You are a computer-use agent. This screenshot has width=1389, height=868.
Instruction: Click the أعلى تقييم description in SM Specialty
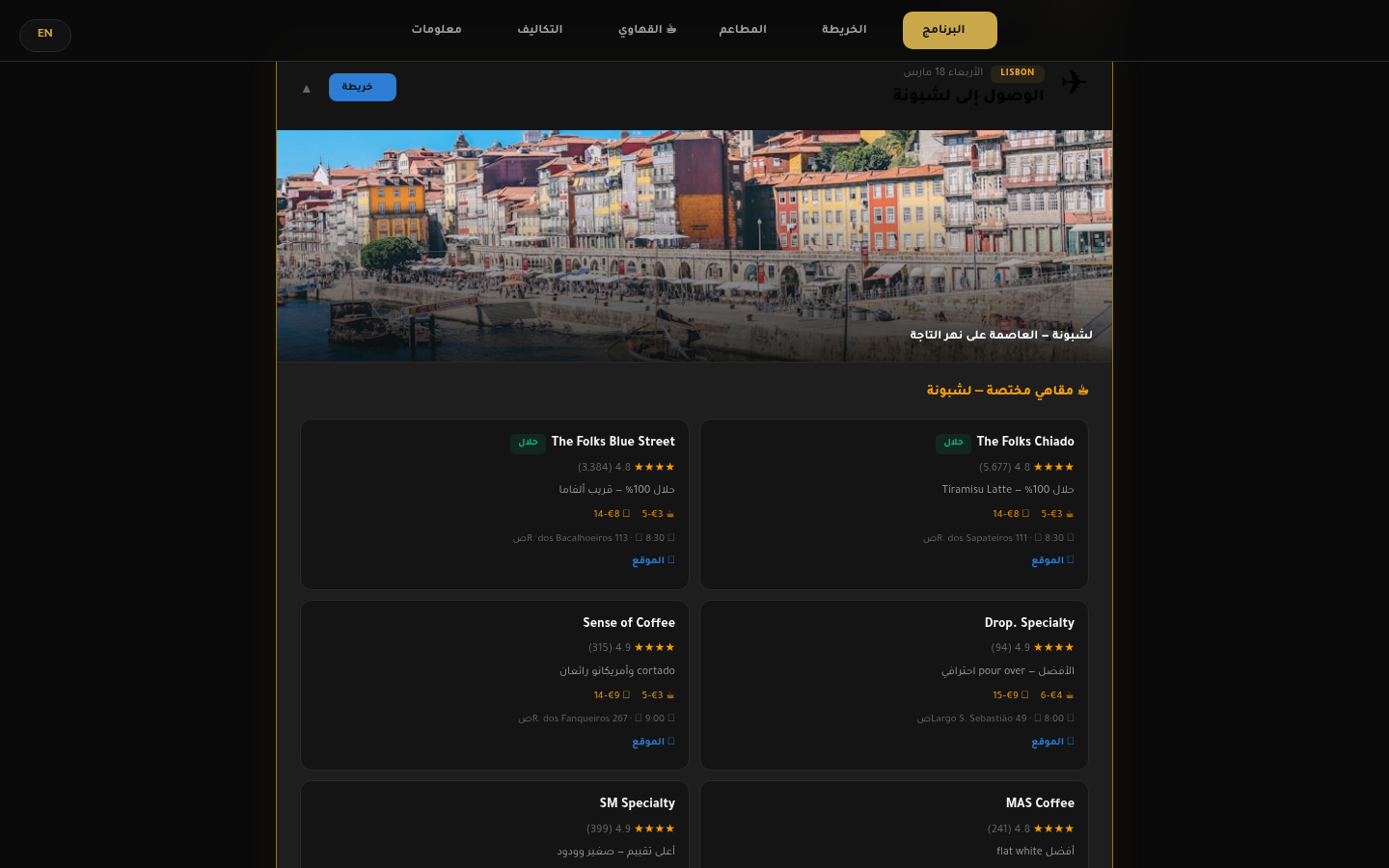click(x=615, y=852)
